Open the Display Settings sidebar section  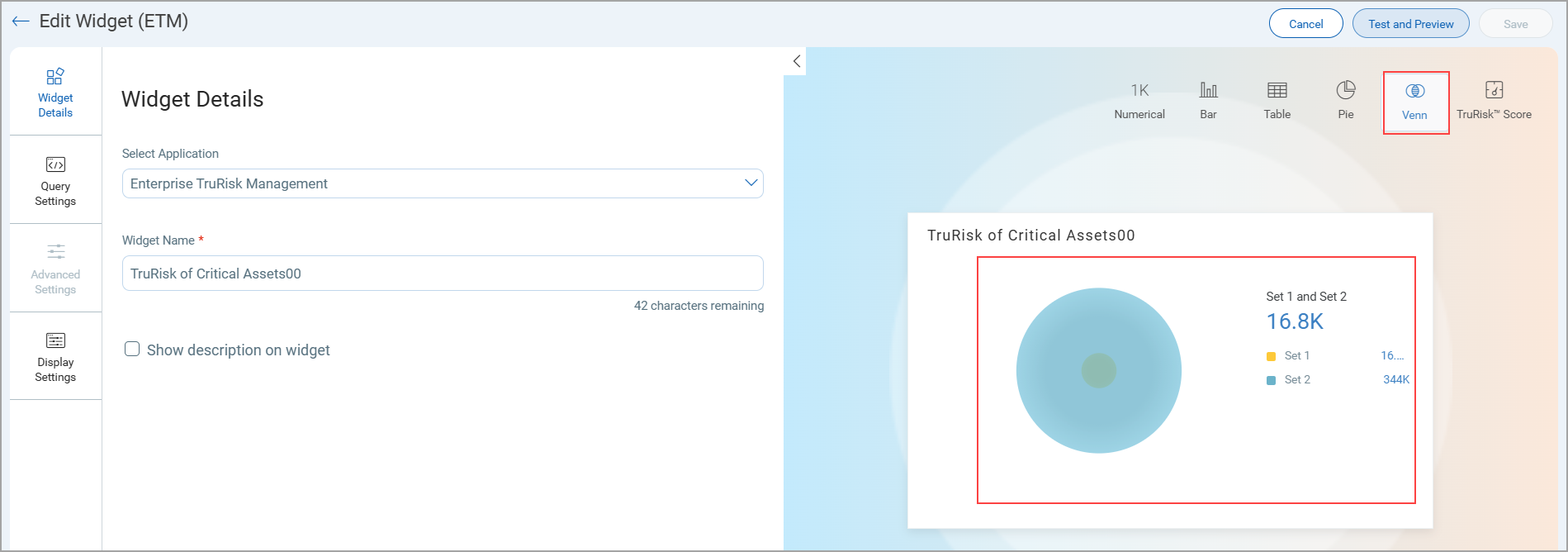(x=55, y=357)
